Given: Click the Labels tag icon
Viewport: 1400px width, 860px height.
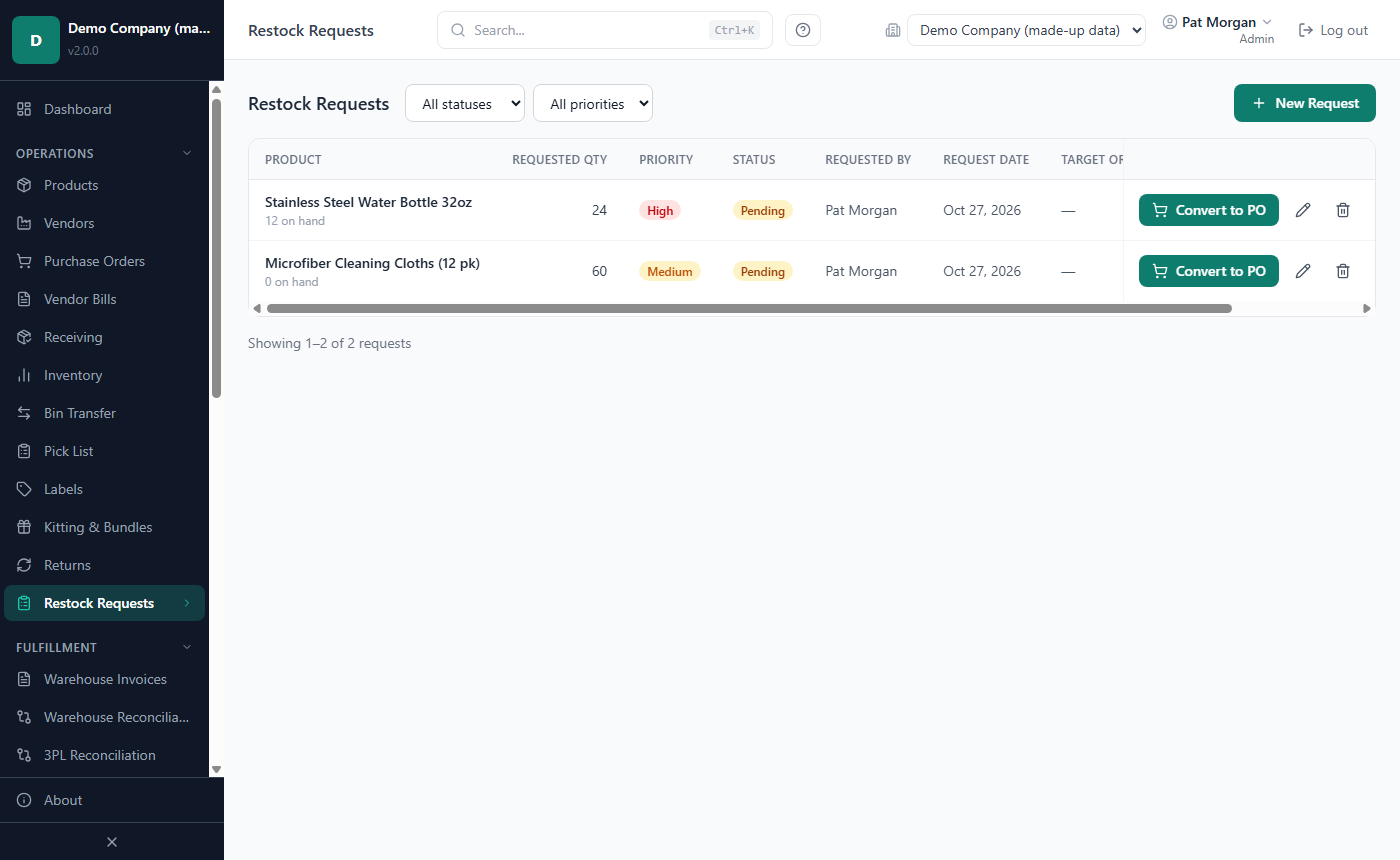Looking at the screenshot, I should point(24,489).
